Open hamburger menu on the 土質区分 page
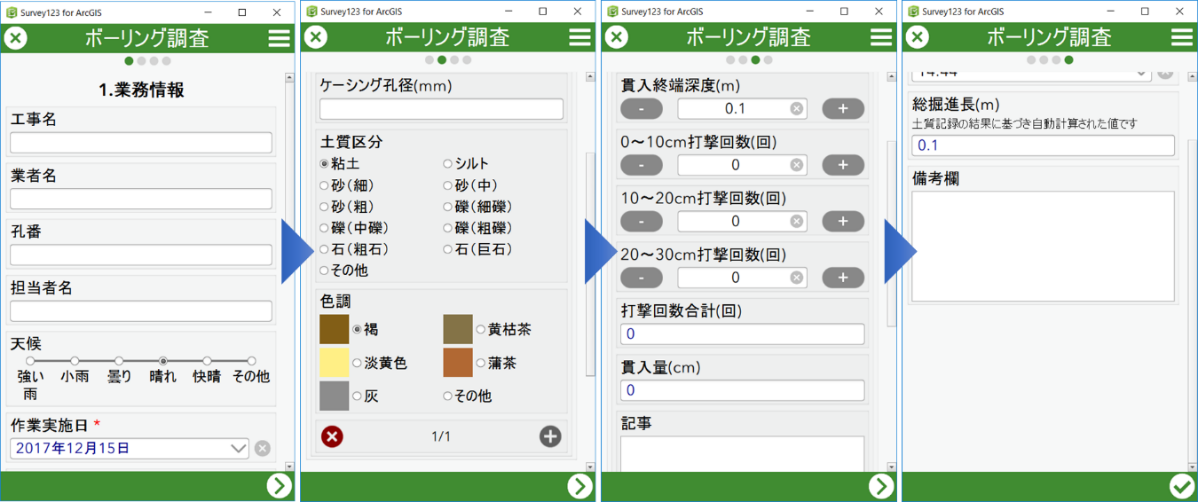This screenshot has height=502, width=1198. coord(580,37)
